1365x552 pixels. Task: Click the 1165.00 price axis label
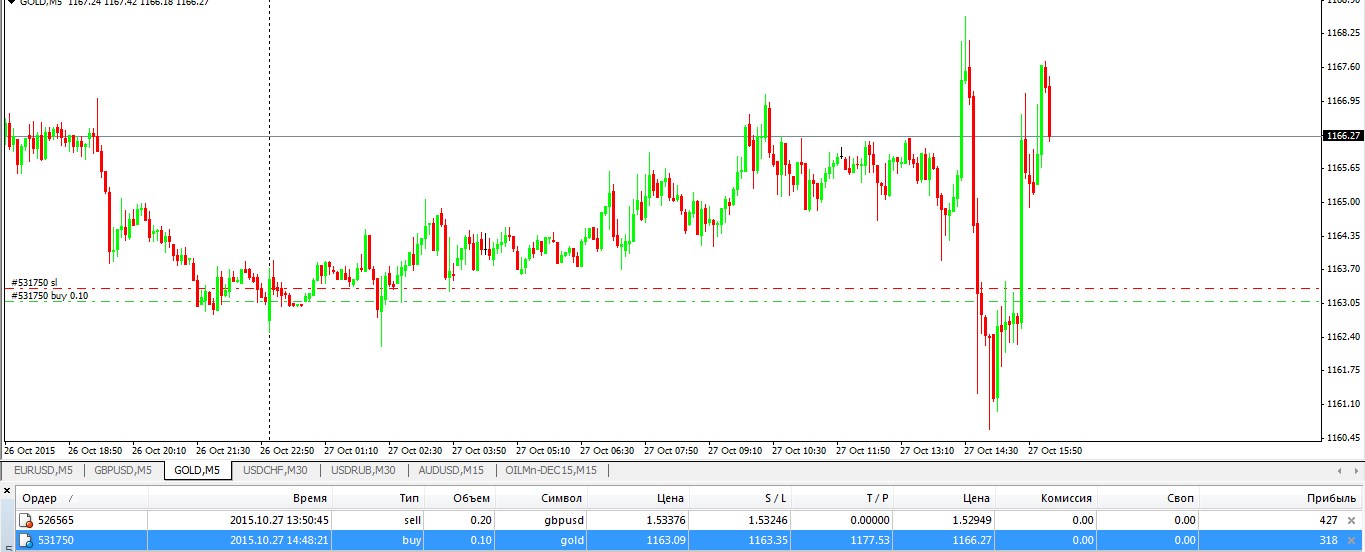(1341, 202)
